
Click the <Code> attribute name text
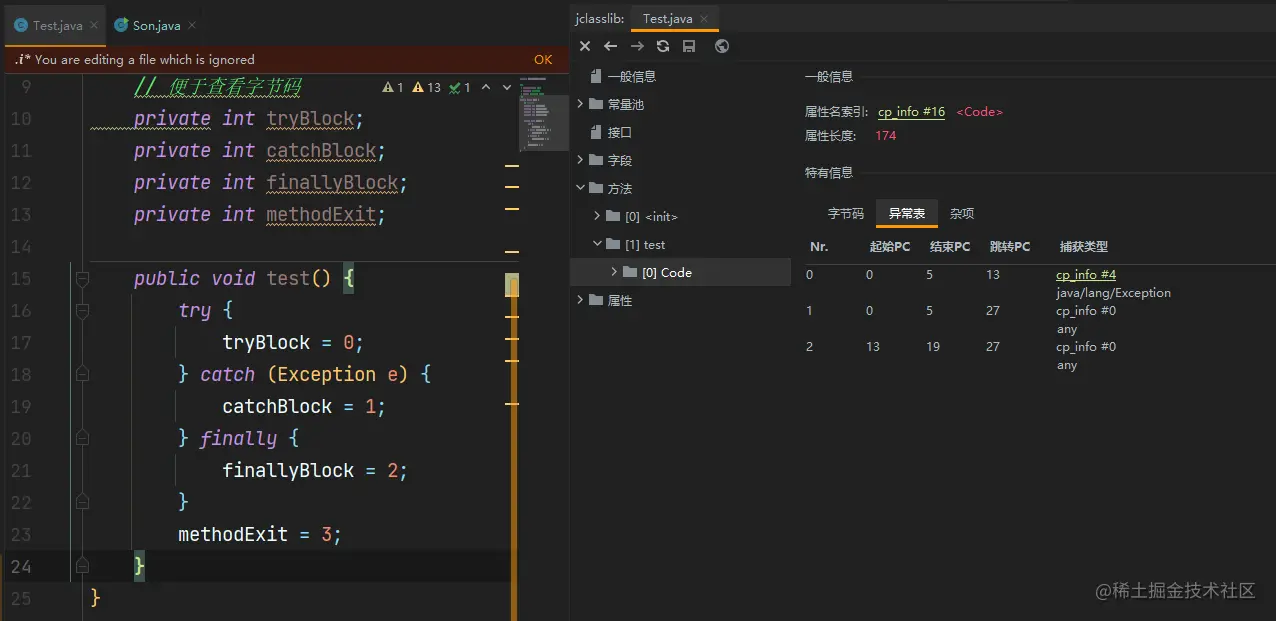pyautogui.click(x=980, y=112)
